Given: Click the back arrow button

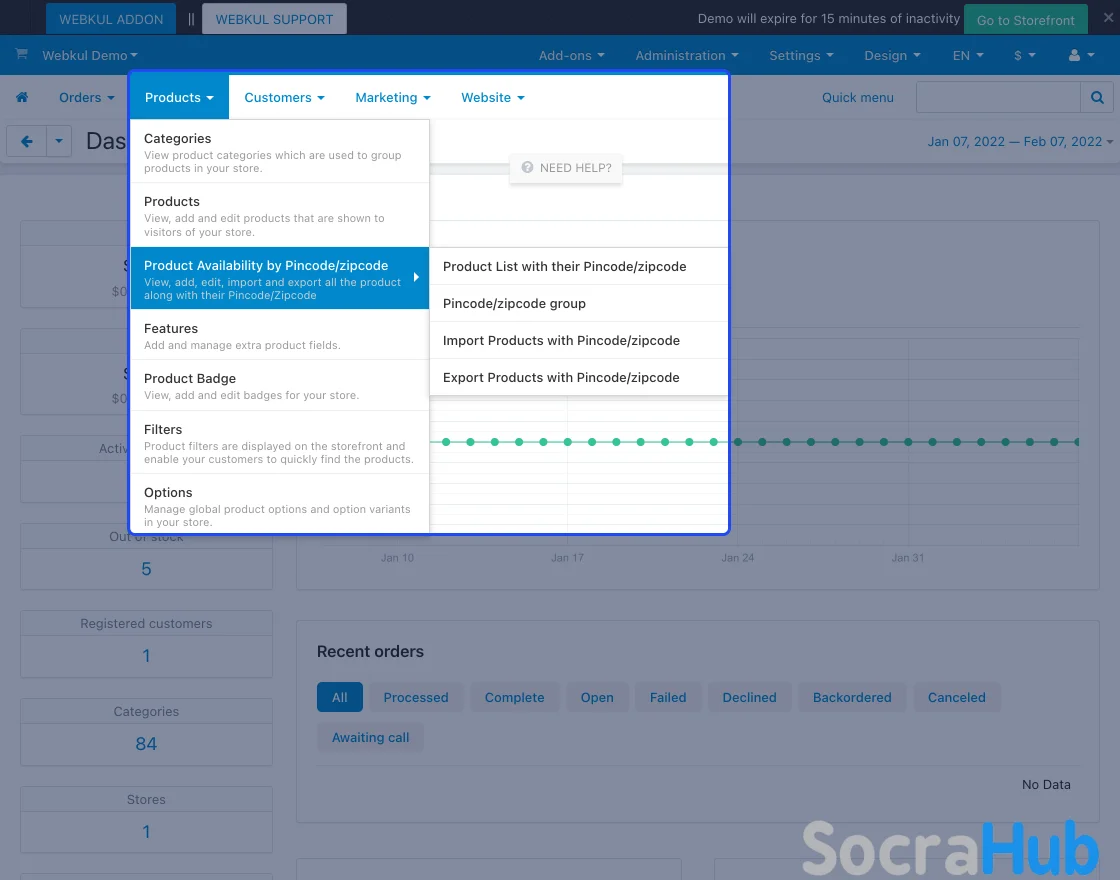Looking at the screenshot, I should point(27,142).
